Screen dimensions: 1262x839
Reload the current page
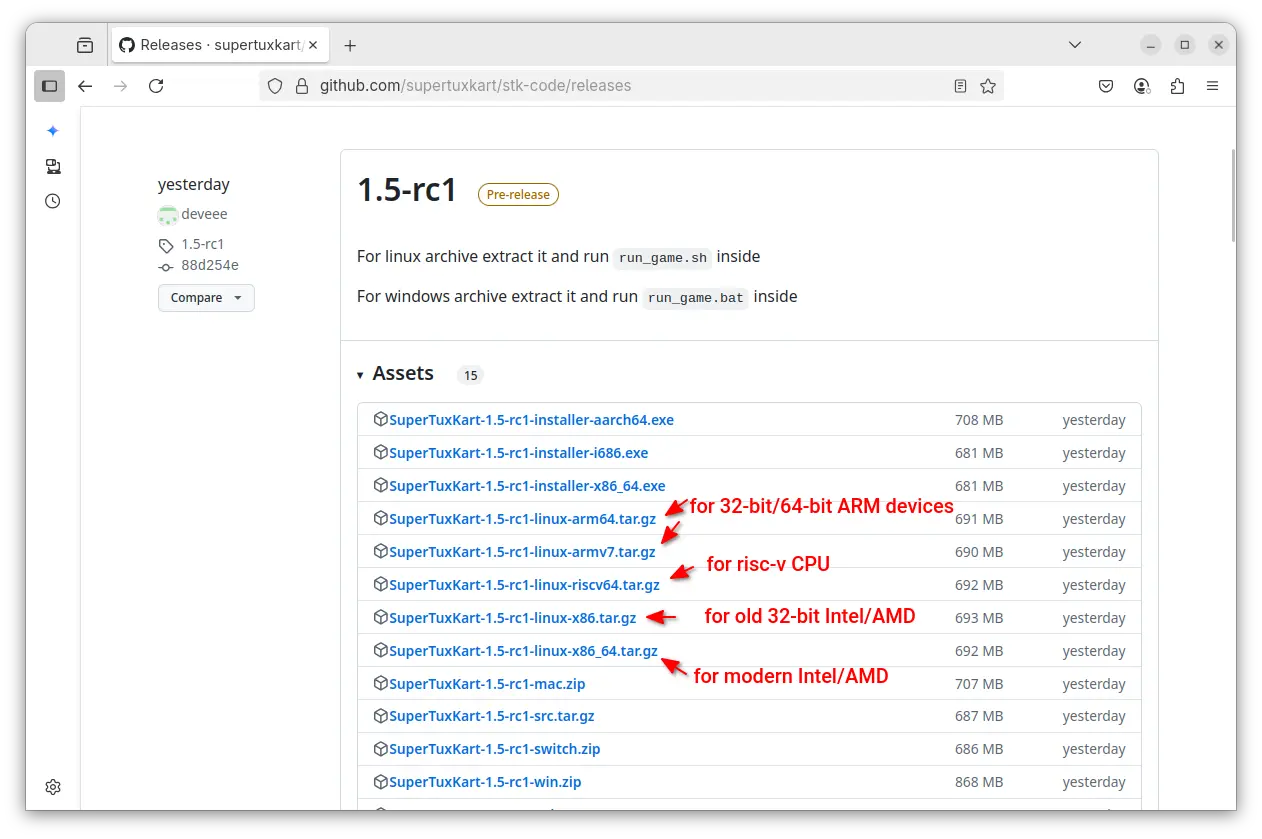156,86
